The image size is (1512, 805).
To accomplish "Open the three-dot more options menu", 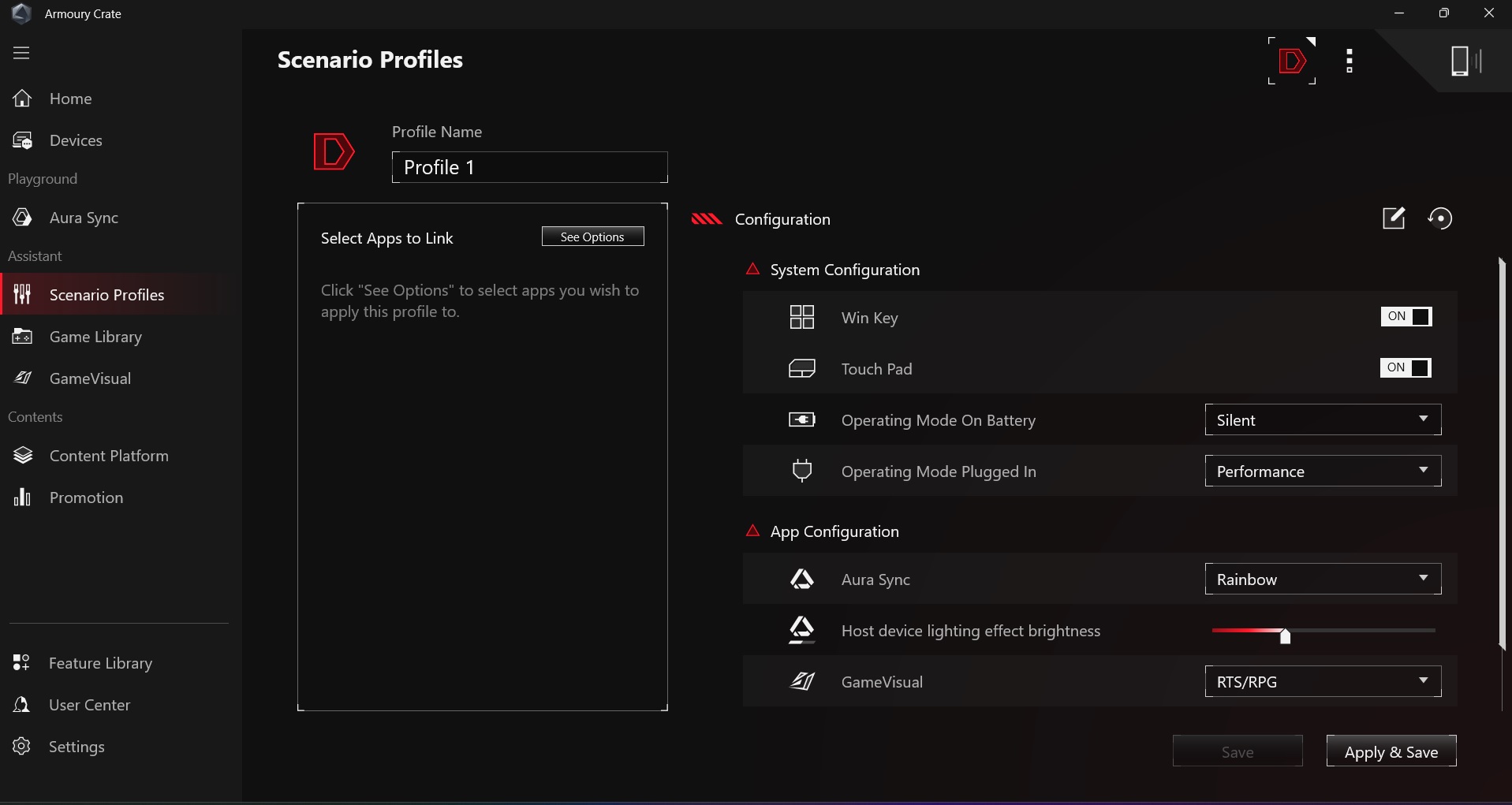I will click(x=1350, y=61).
